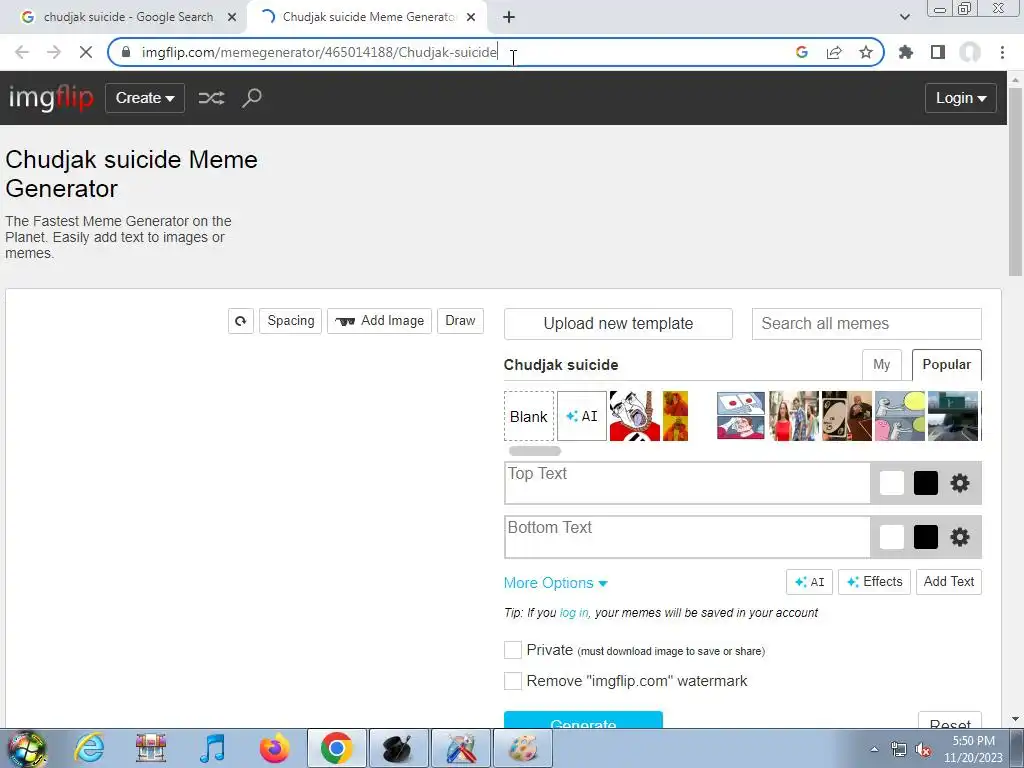Screen dimensions: 1024x768
Task: Open Top Text black outline color swatch
Action: (x=925, y=483)
